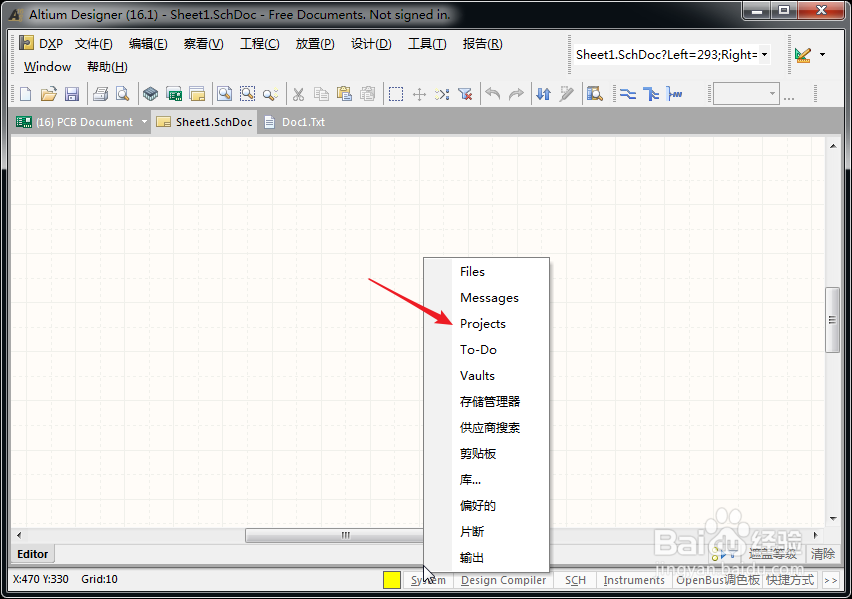Open the PCB release view icon
852x599 pixels.
174,94
